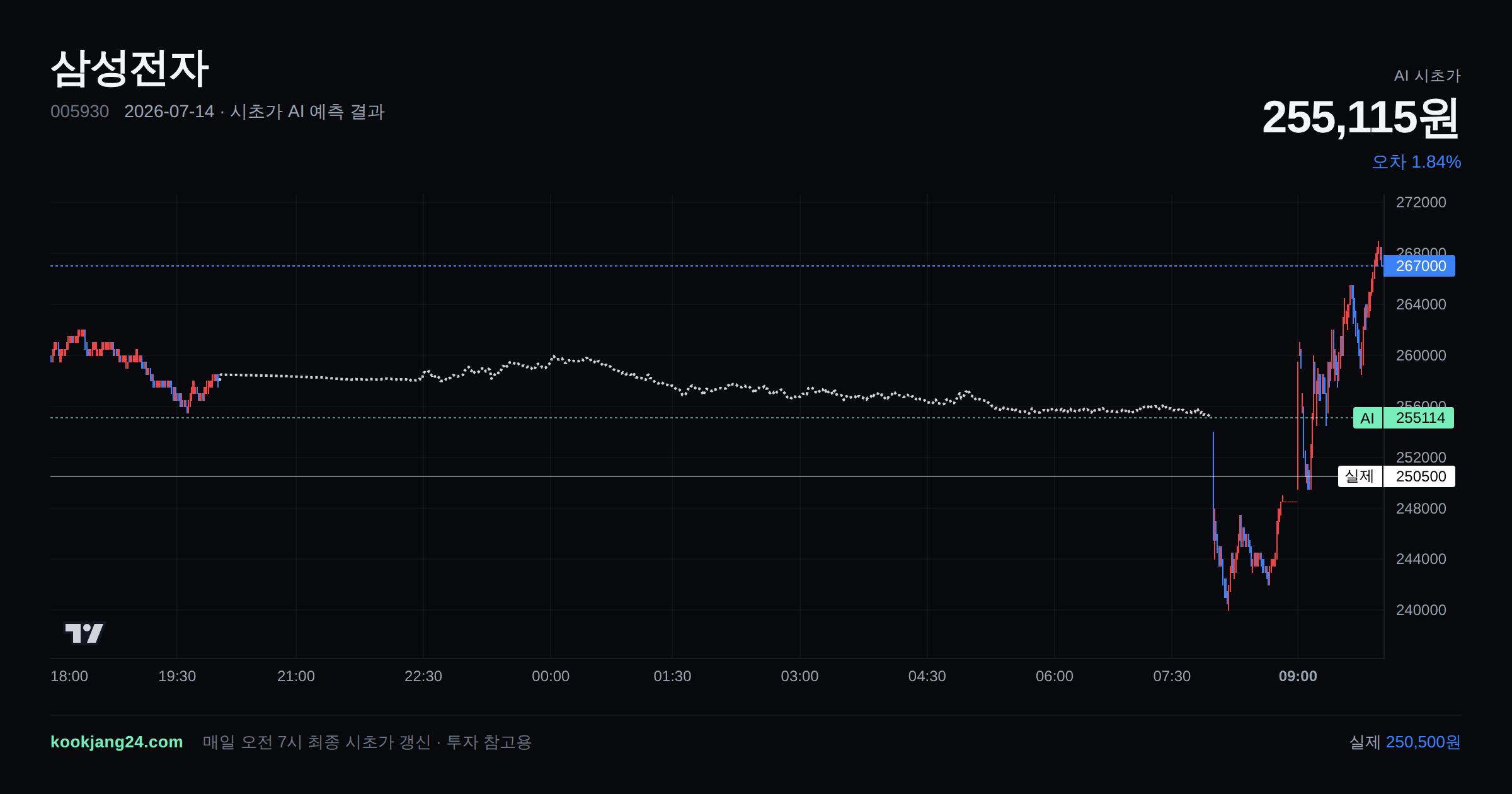Click the 07:30 time axis label

1172,676
